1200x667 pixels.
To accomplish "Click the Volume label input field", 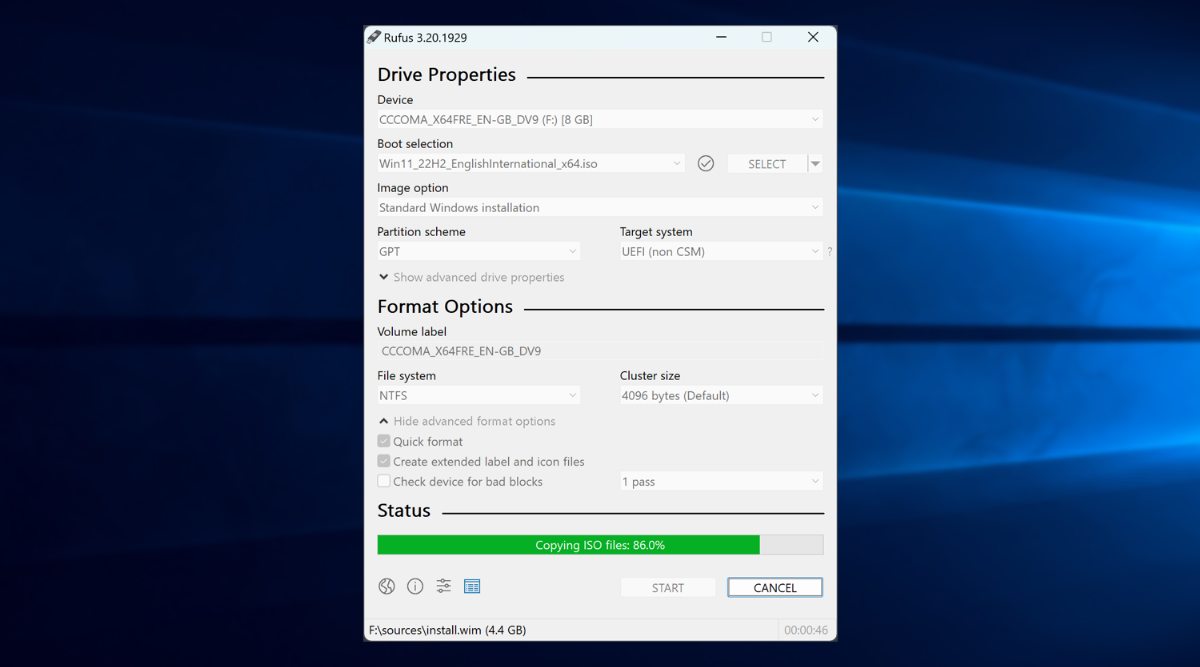I will [x=600, y=351].
